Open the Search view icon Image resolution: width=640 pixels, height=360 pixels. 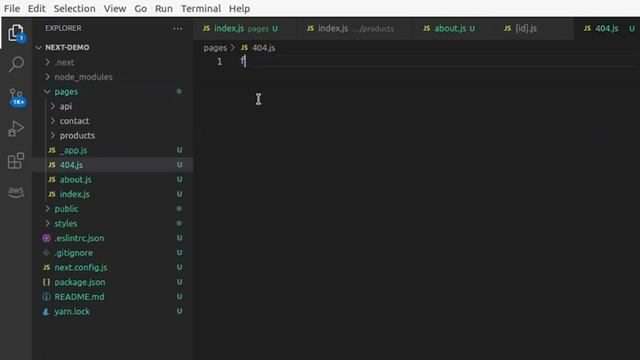click(x=16, y=64)
